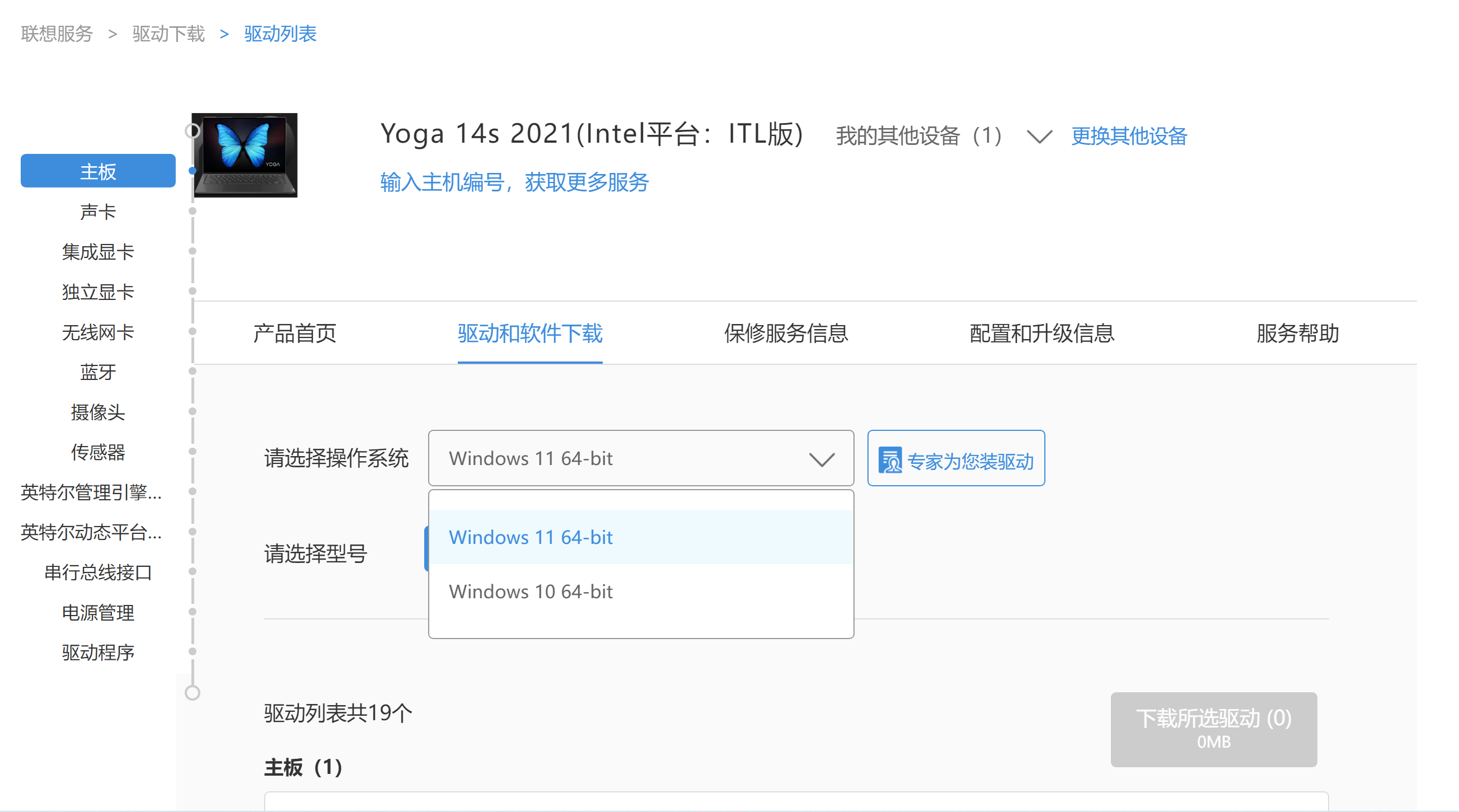
Task: Open the operating system dropdown arrow
Action: point(822,459)
